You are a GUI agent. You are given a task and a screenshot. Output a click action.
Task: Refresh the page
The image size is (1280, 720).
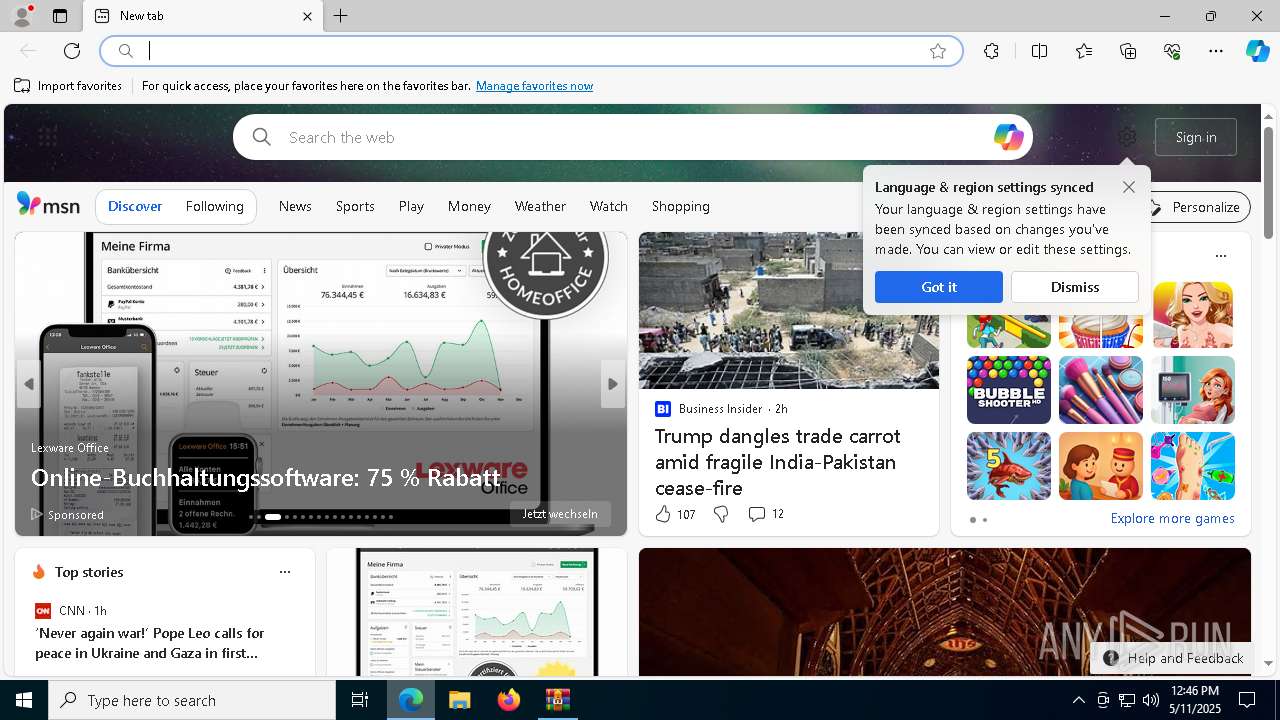coord(72,51)
